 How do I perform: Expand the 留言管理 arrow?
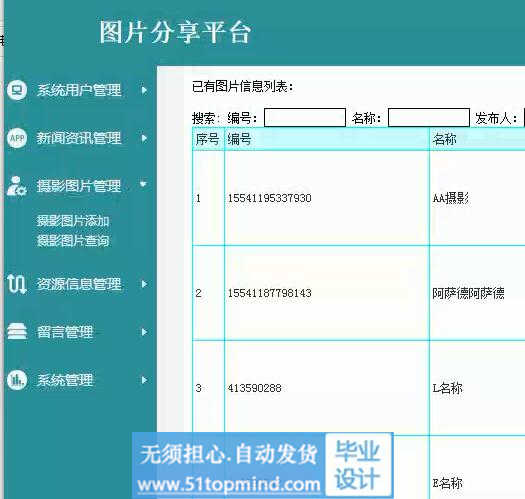[144, 332]
